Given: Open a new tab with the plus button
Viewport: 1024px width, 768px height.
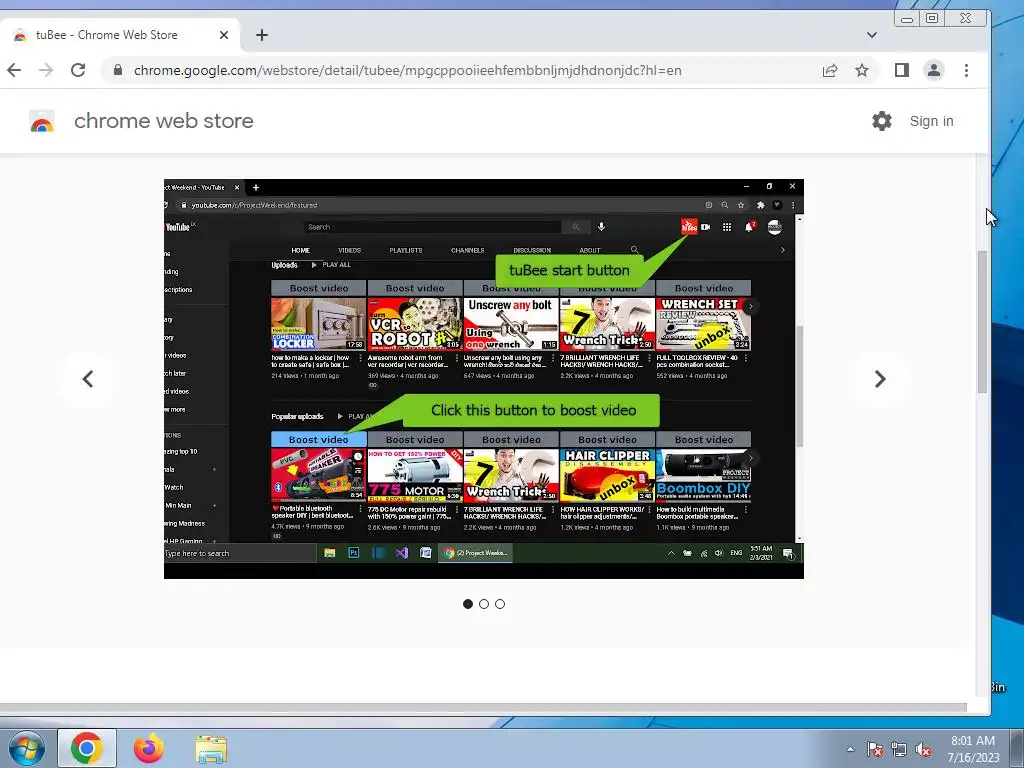Looking at the screenshot, I should 262,35.
